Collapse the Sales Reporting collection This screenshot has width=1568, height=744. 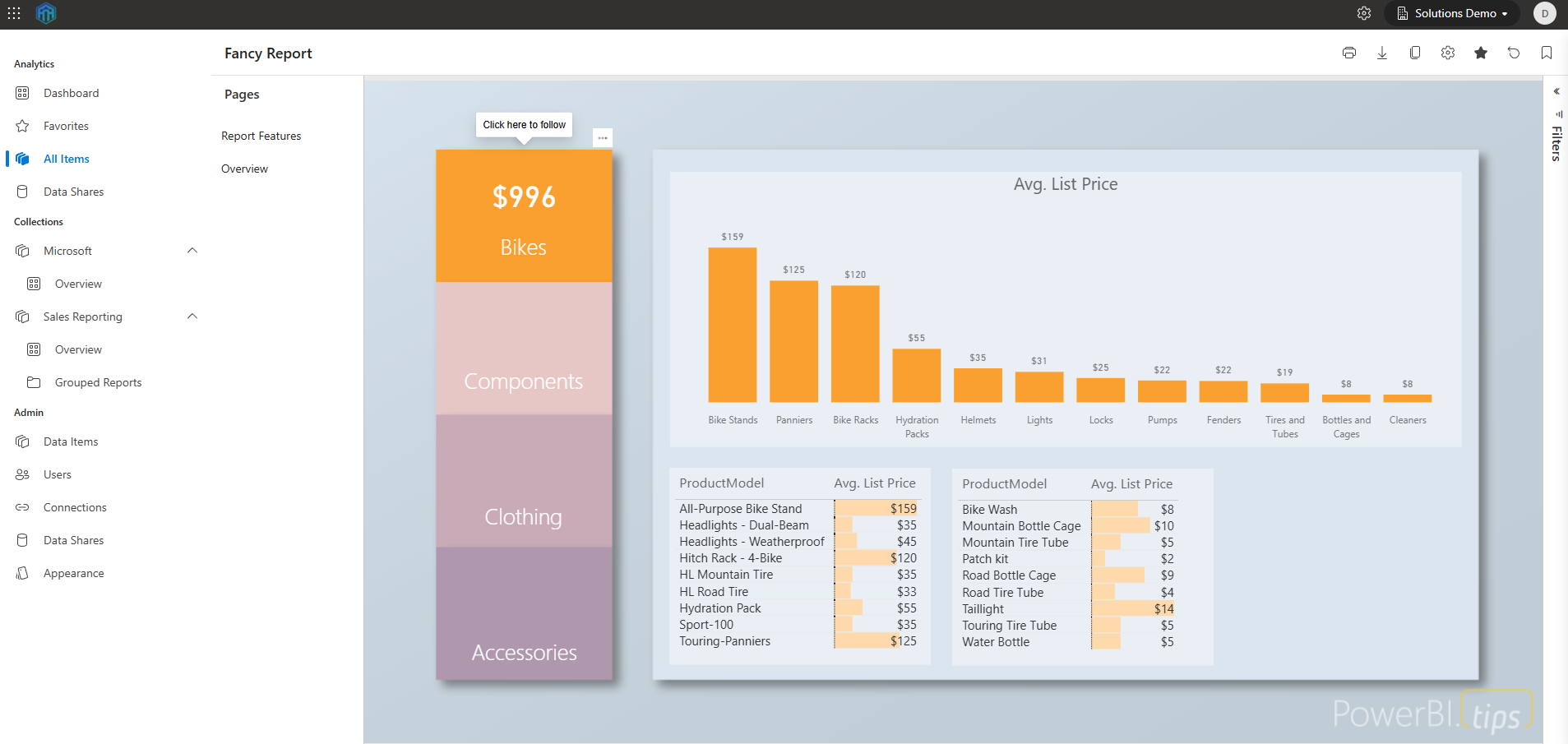pos(192,317)
